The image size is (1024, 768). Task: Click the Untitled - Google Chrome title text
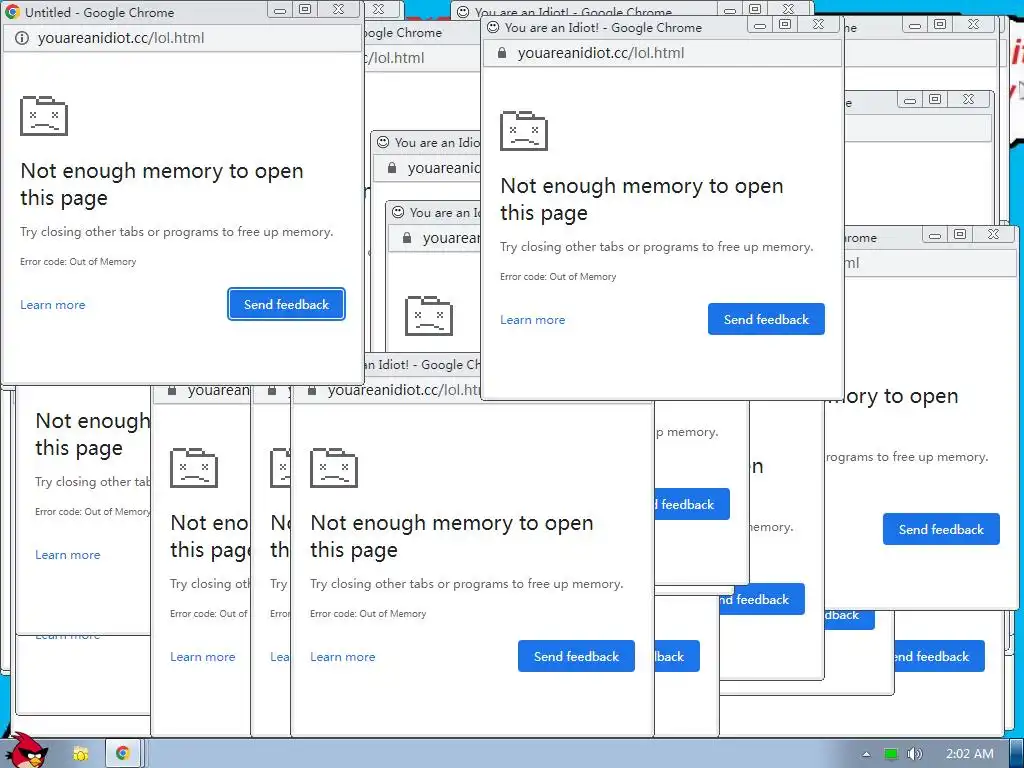click(99, 12)
